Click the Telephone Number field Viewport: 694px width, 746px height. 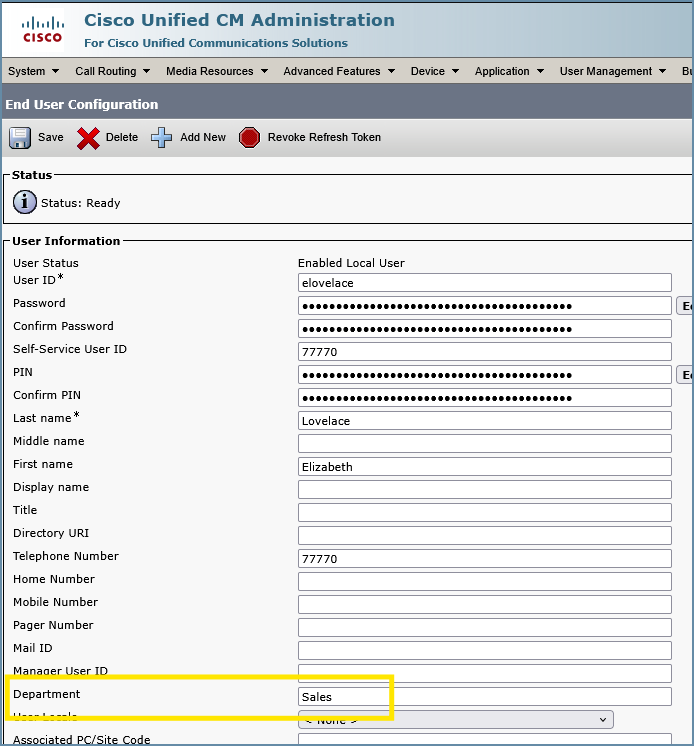point(485,559)
